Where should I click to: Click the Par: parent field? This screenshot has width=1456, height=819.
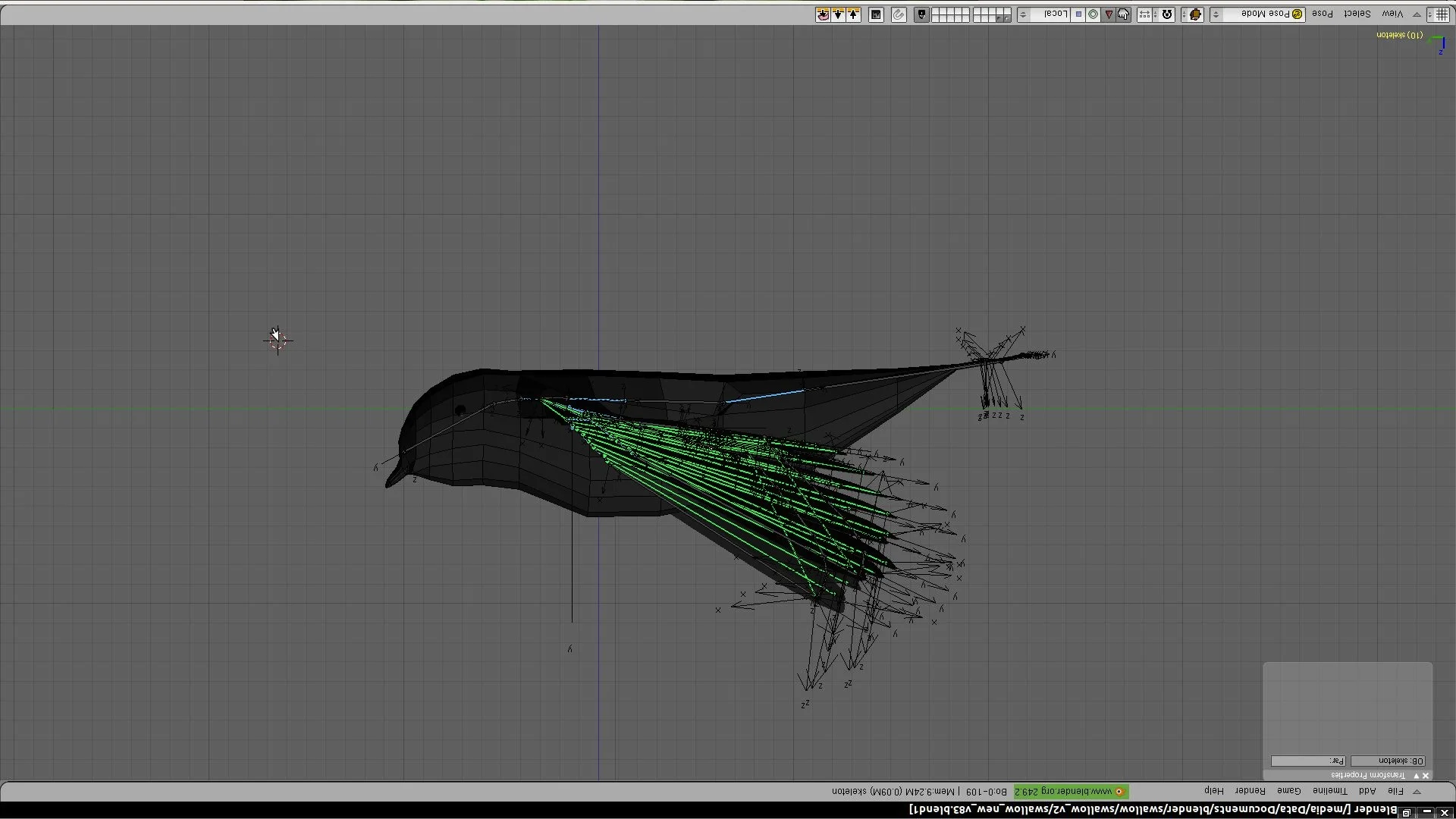(1309, 761)
